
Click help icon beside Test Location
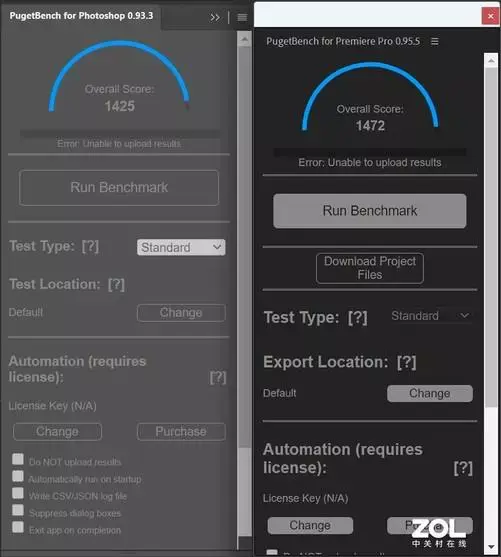[116, 285]
